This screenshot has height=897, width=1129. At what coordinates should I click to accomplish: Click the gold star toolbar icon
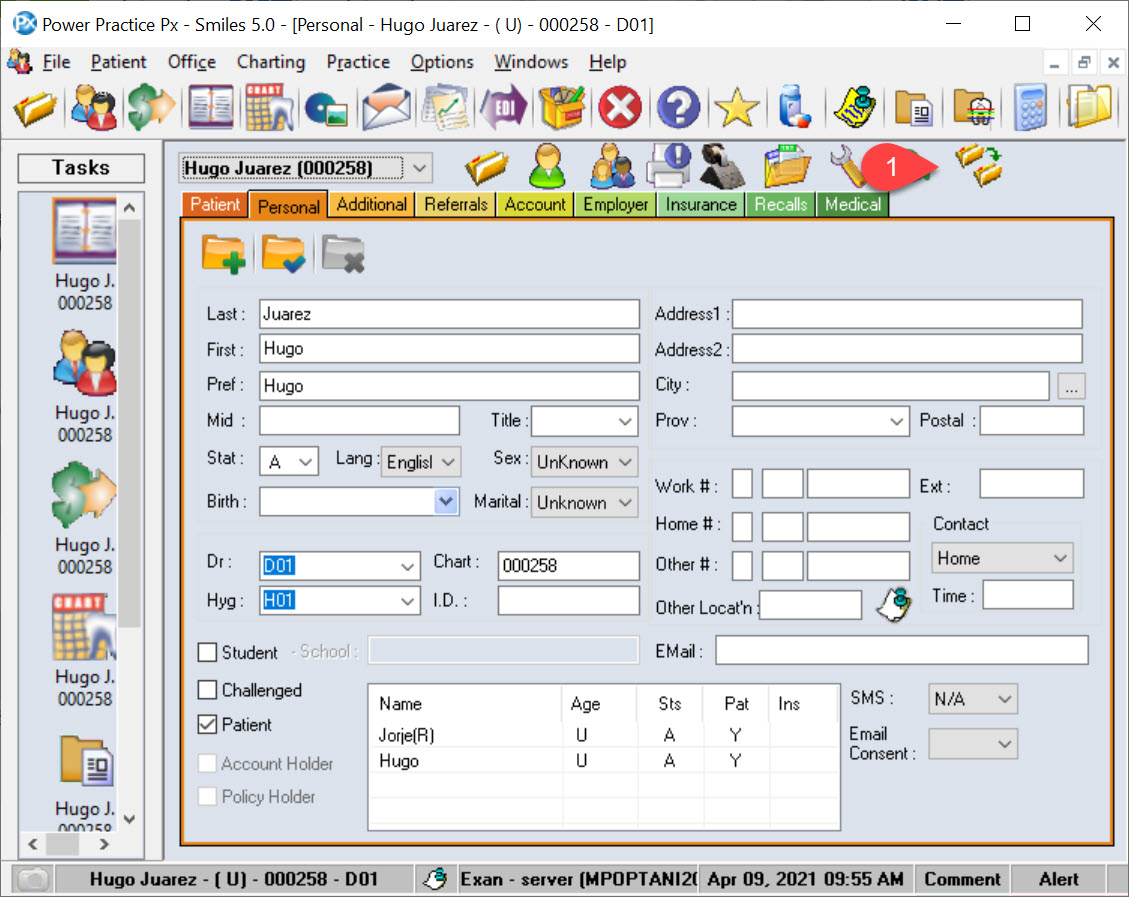737,108
